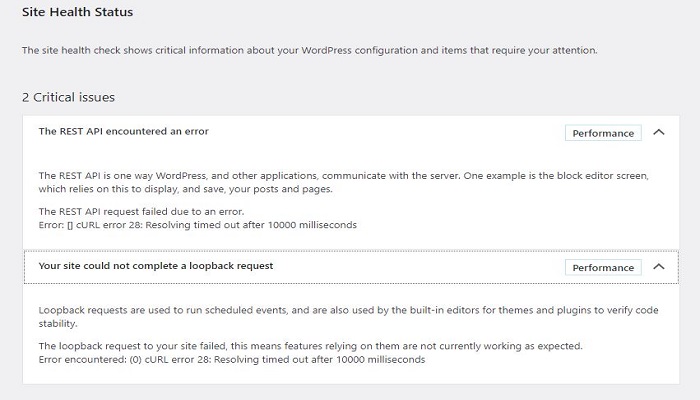The image size is (700, 400).
Task: Click the Site Health Status heading
Action: tap(77, 13)
